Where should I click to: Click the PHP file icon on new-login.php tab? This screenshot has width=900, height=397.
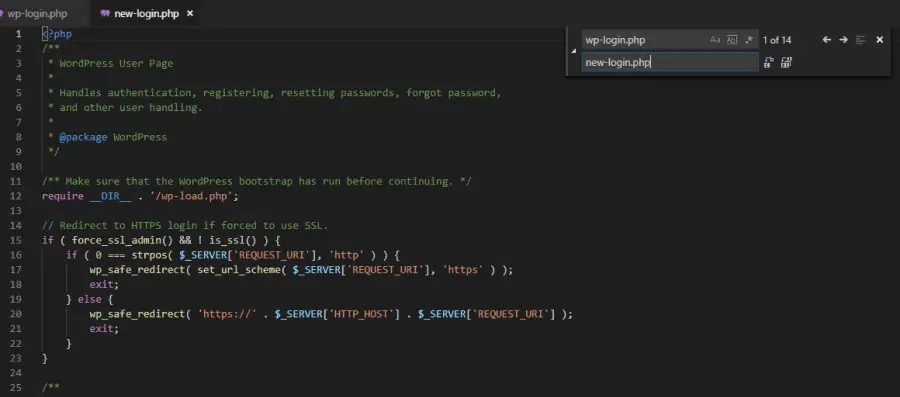point(104,13)
